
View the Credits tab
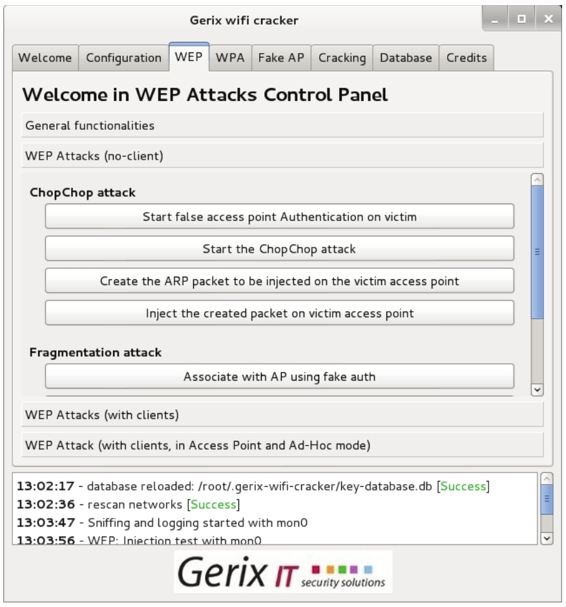coord(467,58)
